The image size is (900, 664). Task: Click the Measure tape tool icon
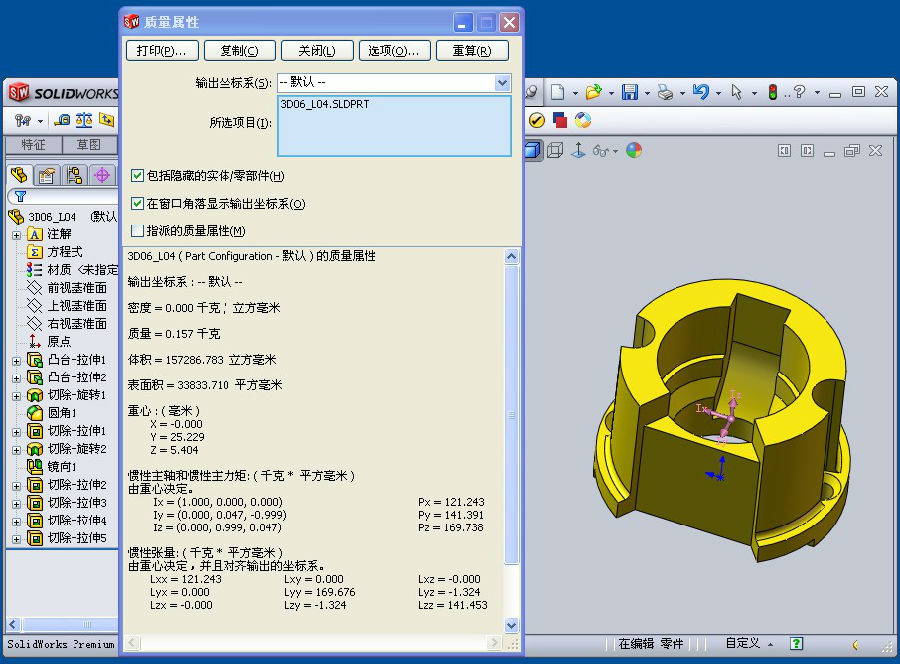[x=63, y=120]
